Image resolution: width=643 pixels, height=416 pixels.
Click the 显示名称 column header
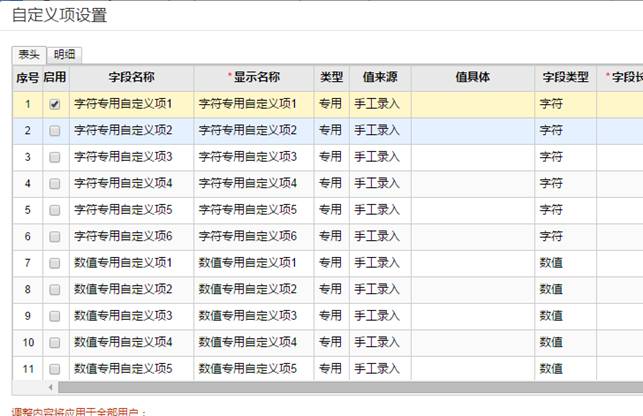[254, 77]
